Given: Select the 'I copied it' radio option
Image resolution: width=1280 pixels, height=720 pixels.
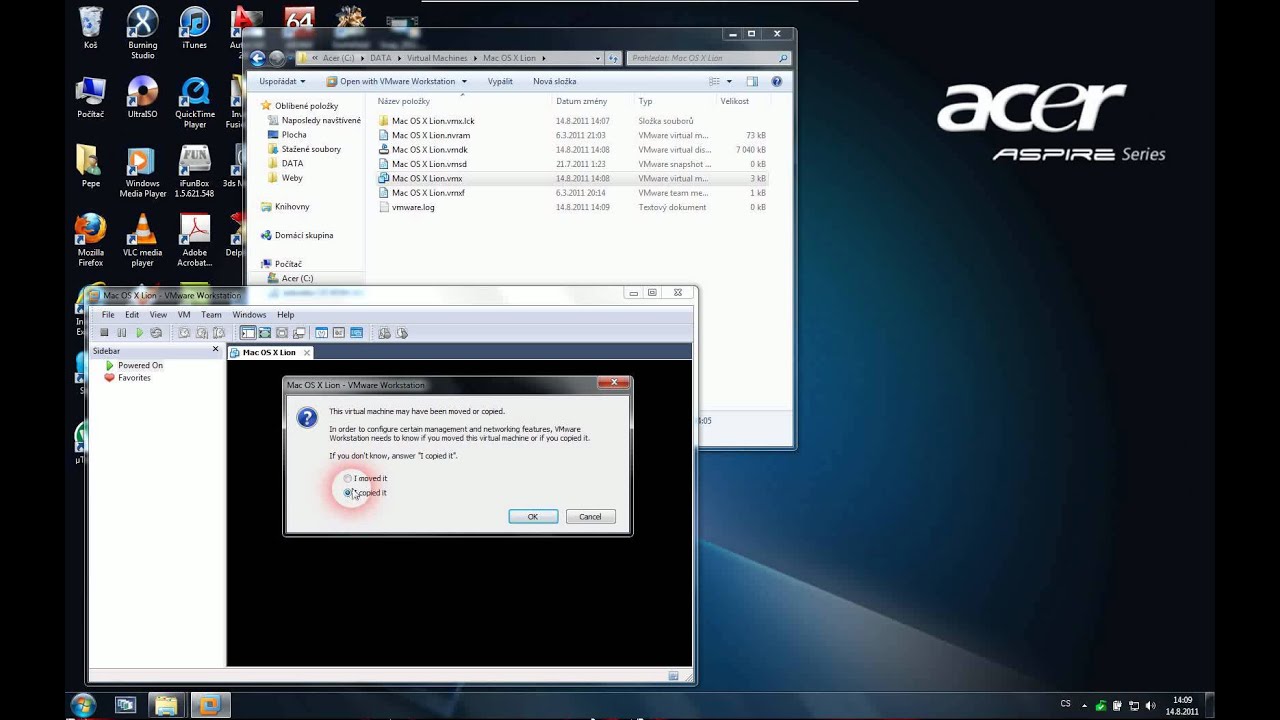Looking at the screenshot, I should (x=366, y=492).
